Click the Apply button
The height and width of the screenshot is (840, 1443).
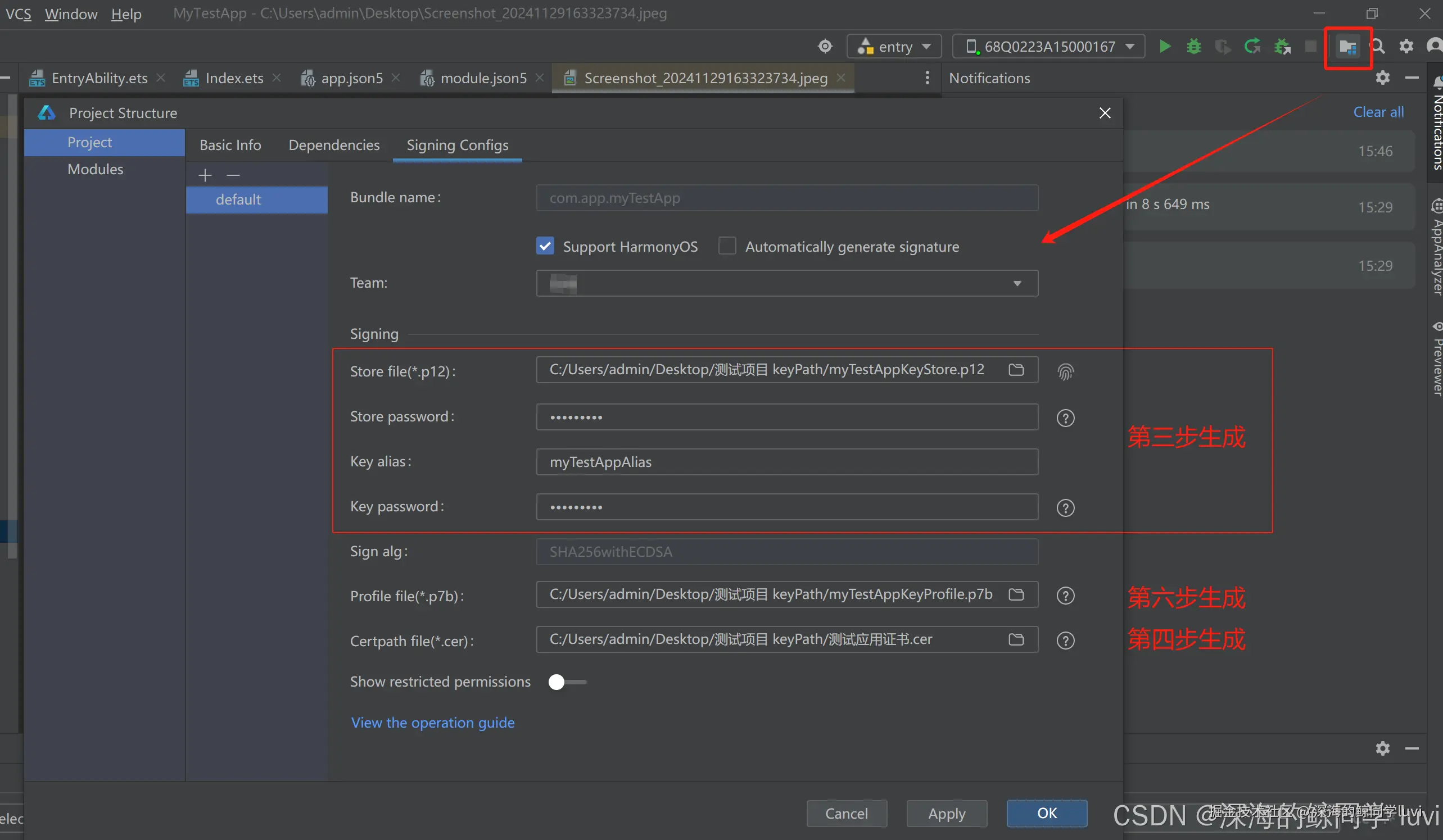pos(947,814)
